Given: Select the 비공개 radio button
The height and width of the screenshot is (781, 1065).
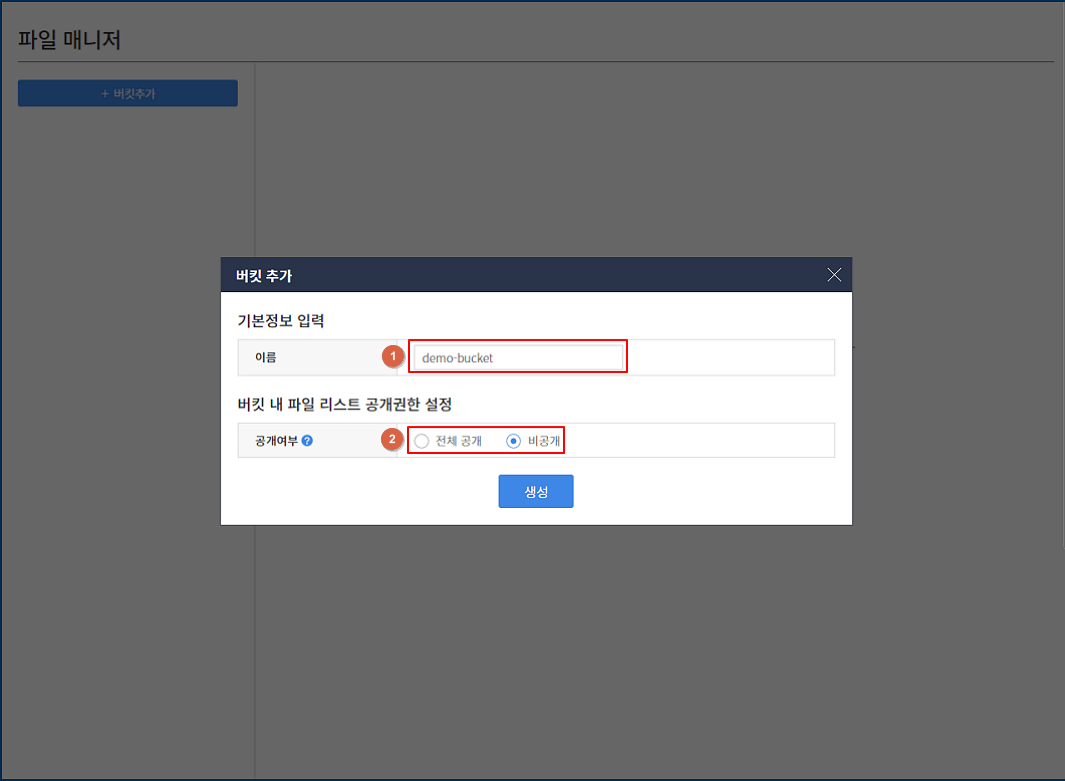Looking at the screenshot, I should point(514,441).
